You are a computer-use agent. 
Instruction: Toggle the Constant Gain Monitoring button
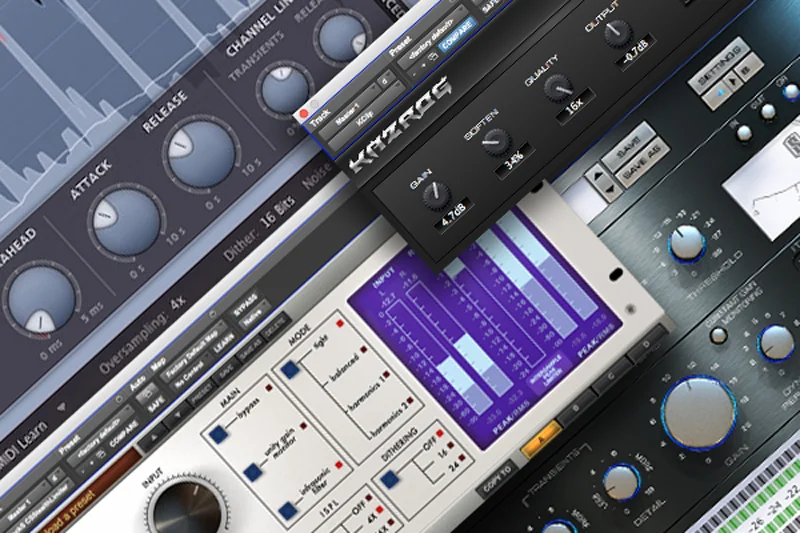[x=718, y=335]
